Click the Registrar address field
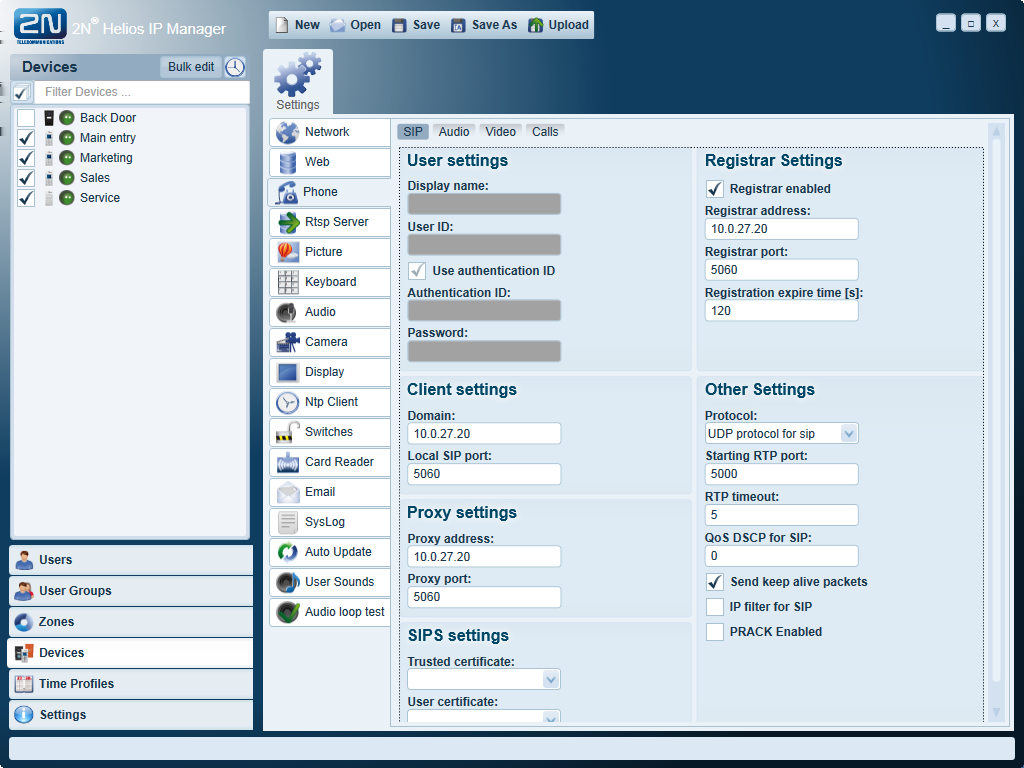Image resolution: width=1024 pixels, height=768 pixels. point(782,229)
